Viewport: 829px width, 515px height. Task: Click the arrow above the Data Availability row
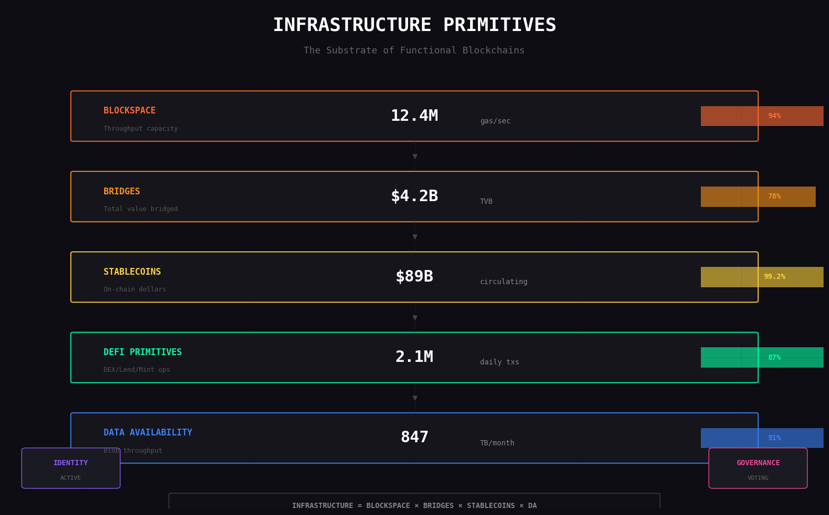415,398
